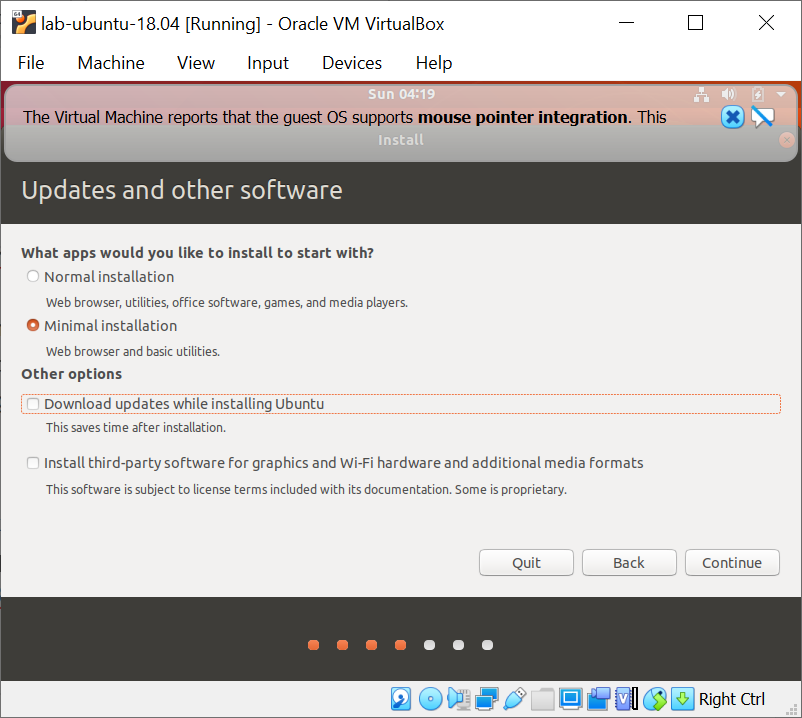Viewport: 802px width, 718px height.
Task: Open the USB devices status icon
Action: coord(515,699)
